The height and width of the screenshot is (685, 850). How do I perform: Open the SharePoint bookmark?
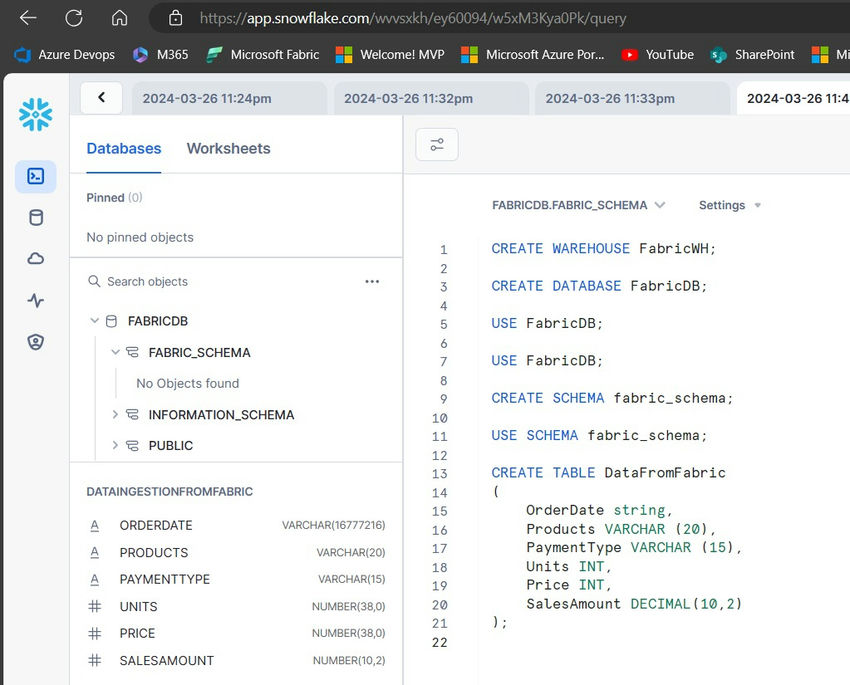click(x=752, y=55)
